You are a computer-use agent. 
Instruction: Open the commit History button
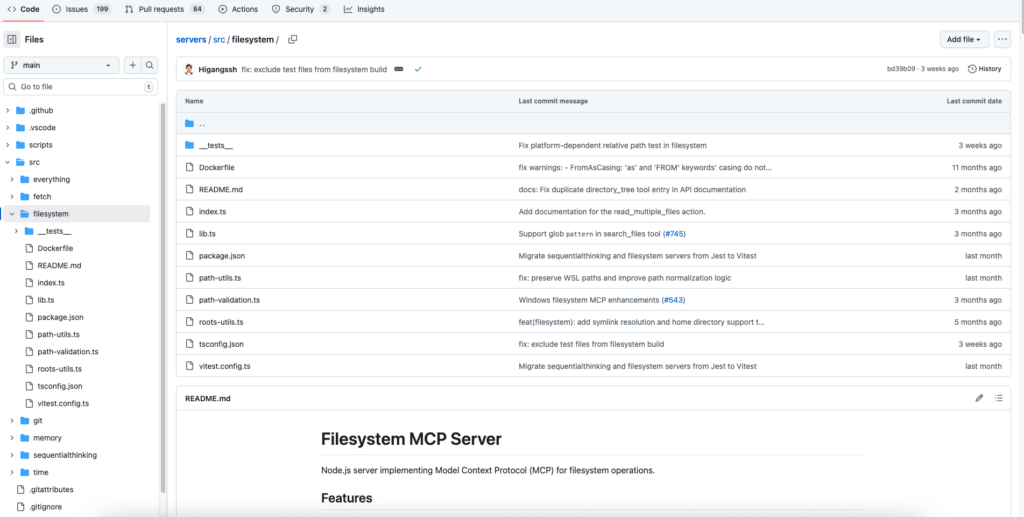(x=984, y=69)
